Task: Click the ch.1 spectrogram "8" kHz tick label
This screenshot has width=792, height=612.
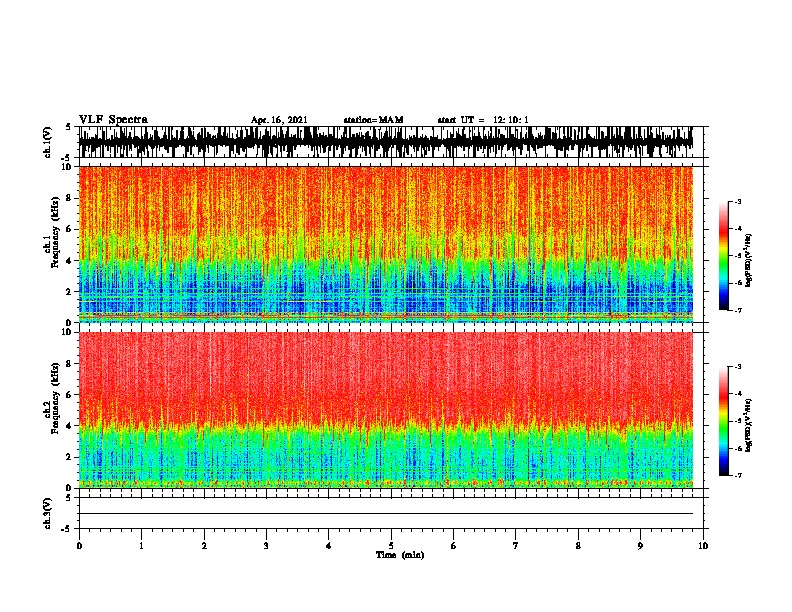Action: 70,198
